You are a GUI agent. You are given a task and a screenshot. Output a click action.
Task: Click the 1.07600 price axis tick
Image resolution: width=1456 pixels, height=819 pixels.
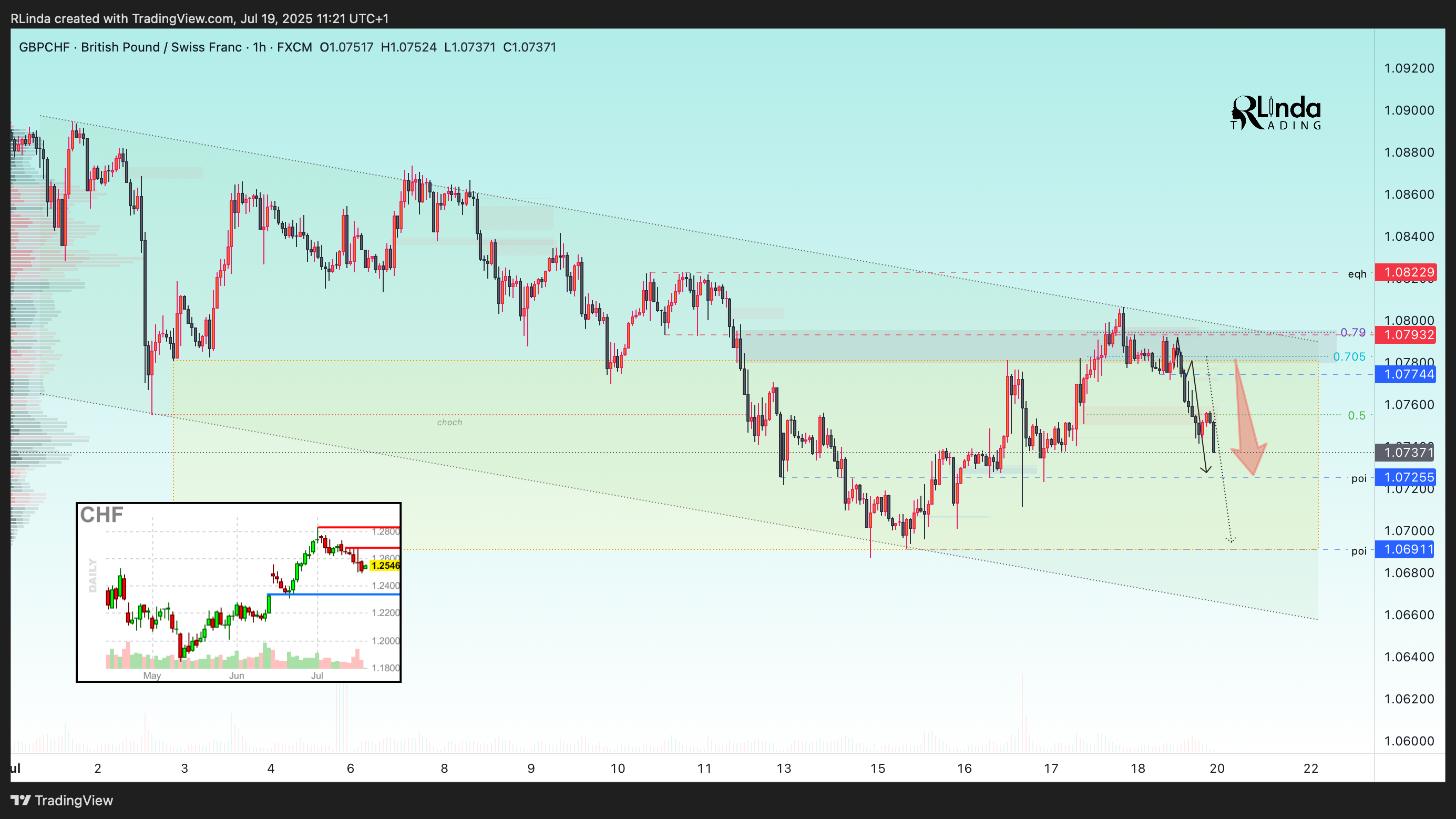[1409, 405]
